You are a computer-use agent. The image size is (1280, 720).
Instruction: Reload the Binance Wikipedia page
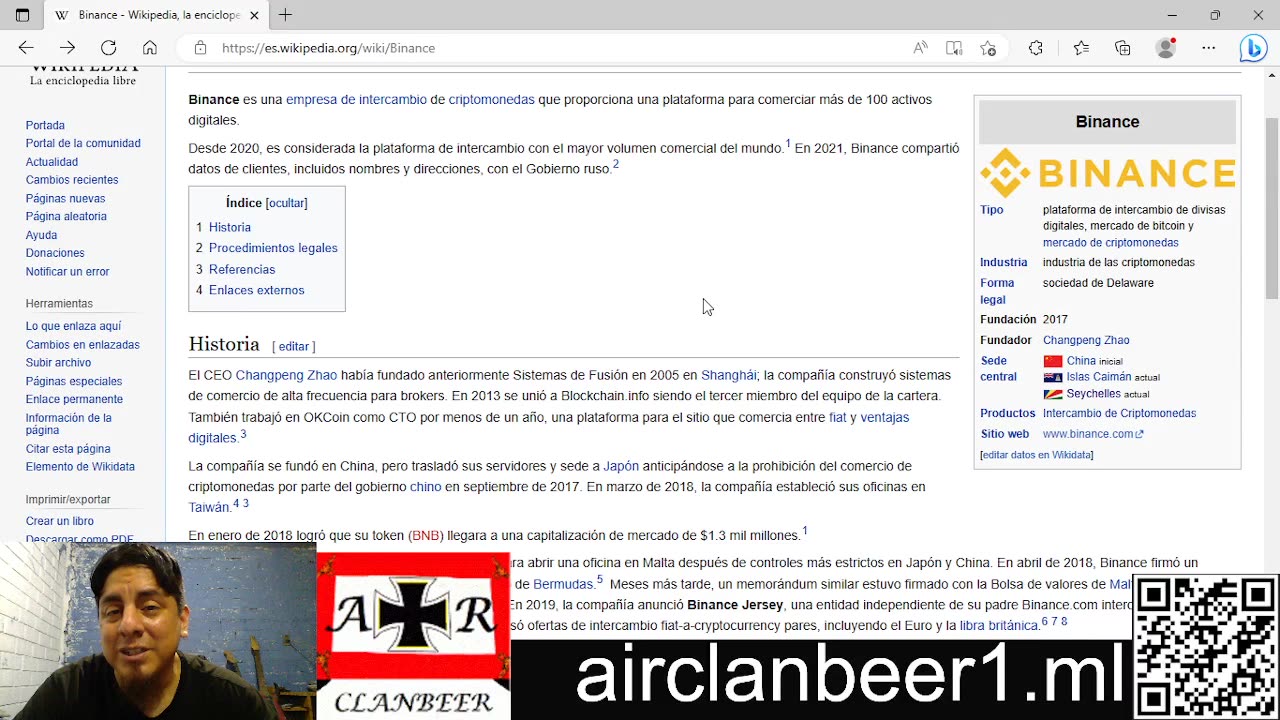(108, 48)
